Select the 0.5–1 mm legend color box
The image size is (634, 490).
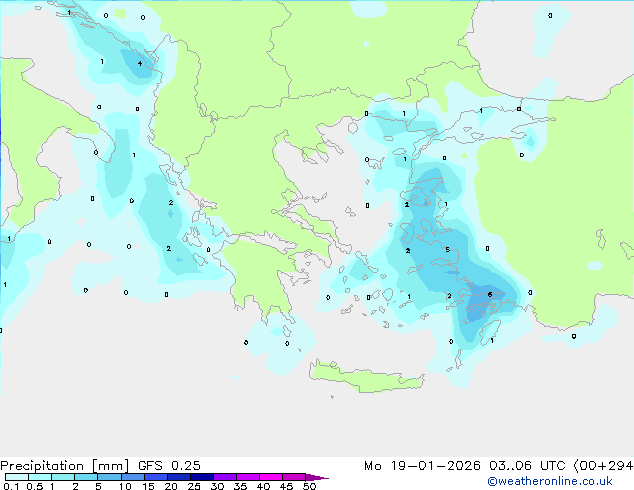pyautogui.click(x=40, y=477)
